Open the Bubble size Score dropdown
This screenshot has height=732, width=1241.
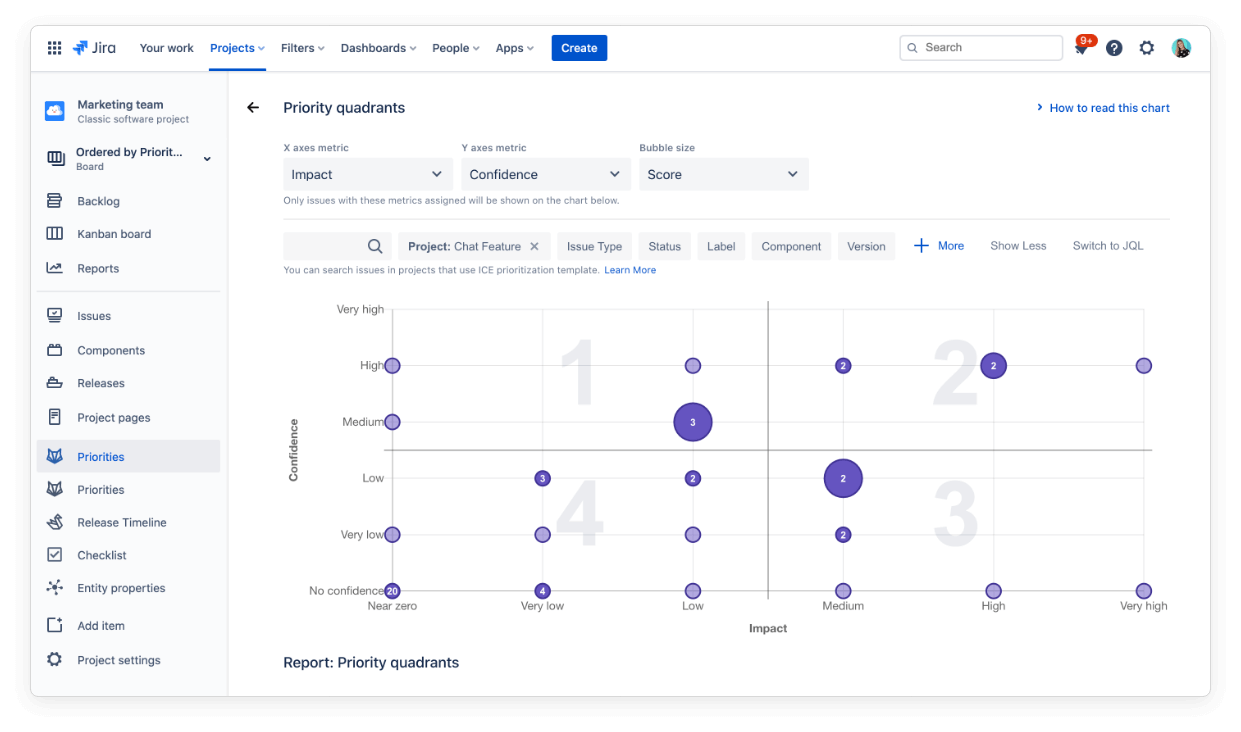pyautogui.click(x=724, y=174)
